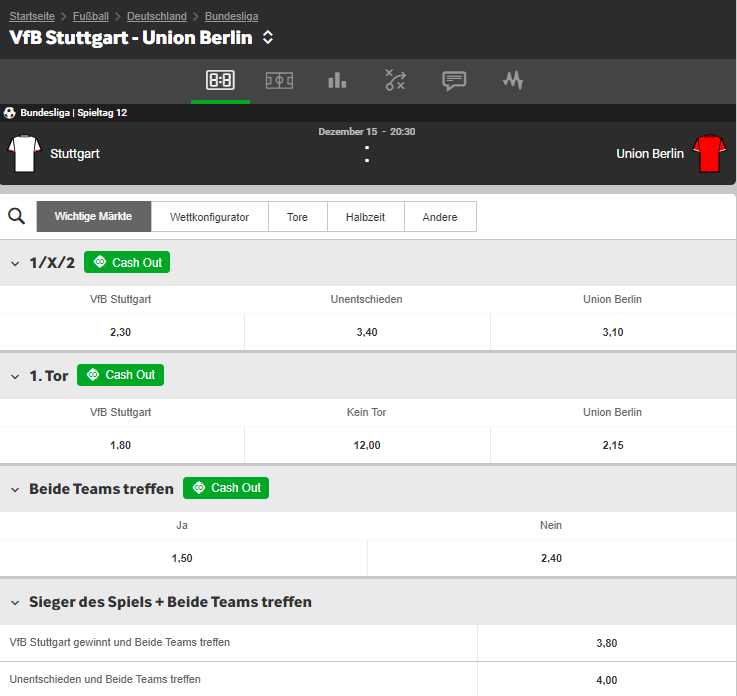
Task: Select Unentschieden odds 3,40
Action: pos(367,332)
